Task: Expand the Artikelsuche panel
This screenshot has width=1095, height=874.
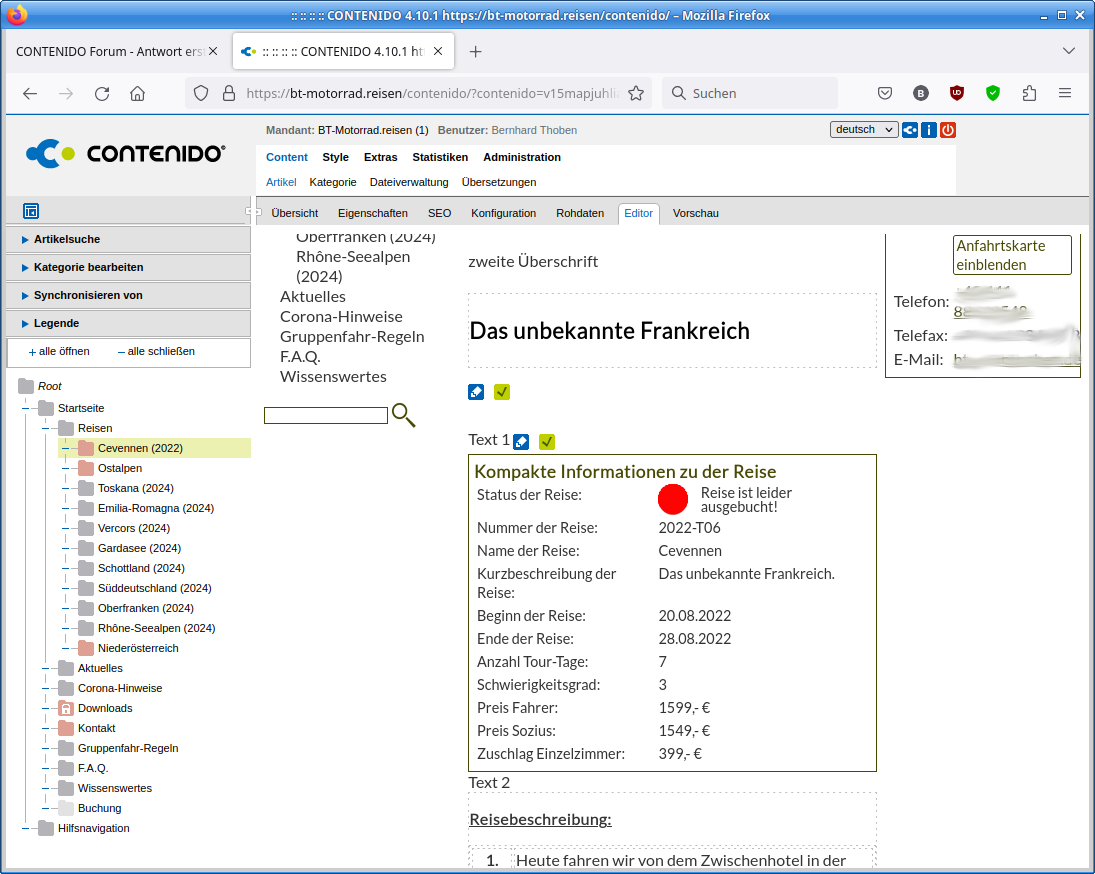Action: [x=66, y=239]
